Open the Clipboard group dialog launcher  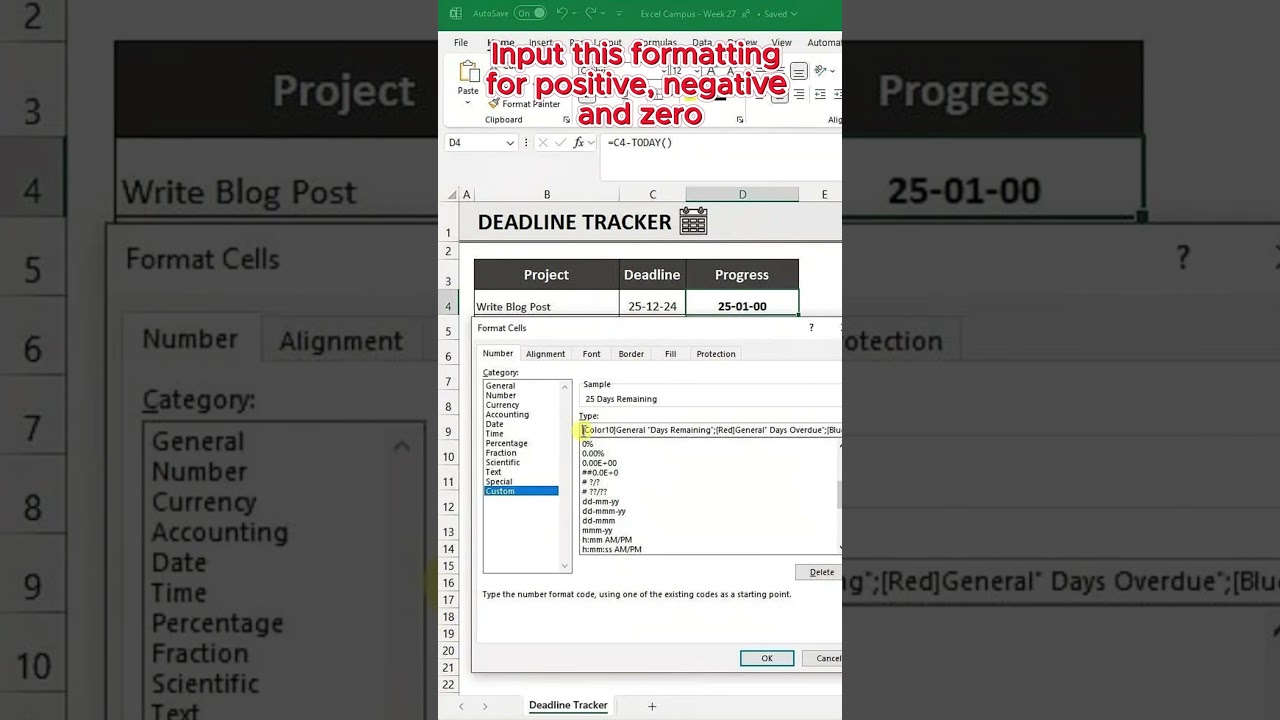566,120
